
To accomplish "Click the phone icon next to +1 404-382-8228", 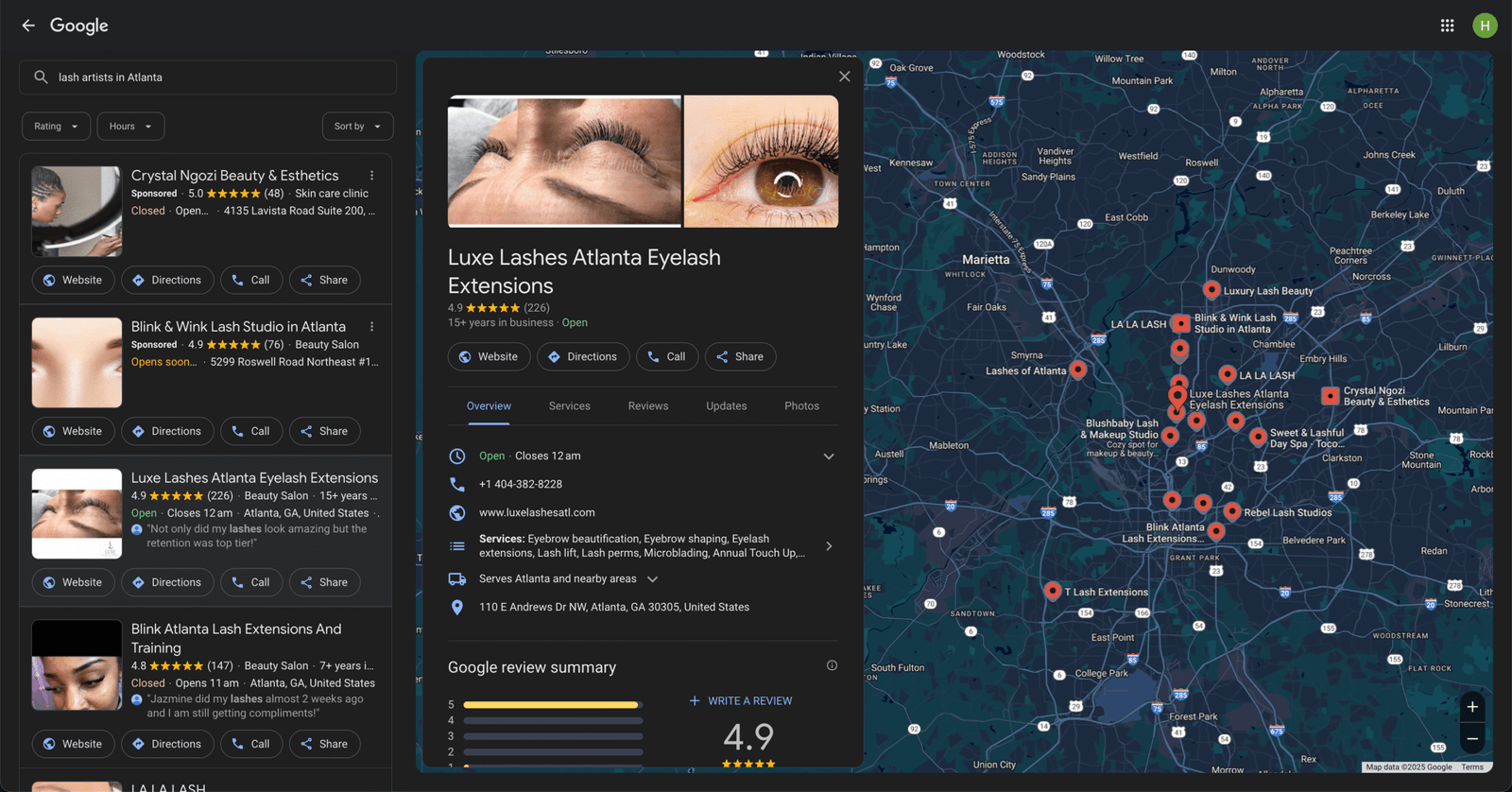I will pyautogui.click(x=457, y=484).
